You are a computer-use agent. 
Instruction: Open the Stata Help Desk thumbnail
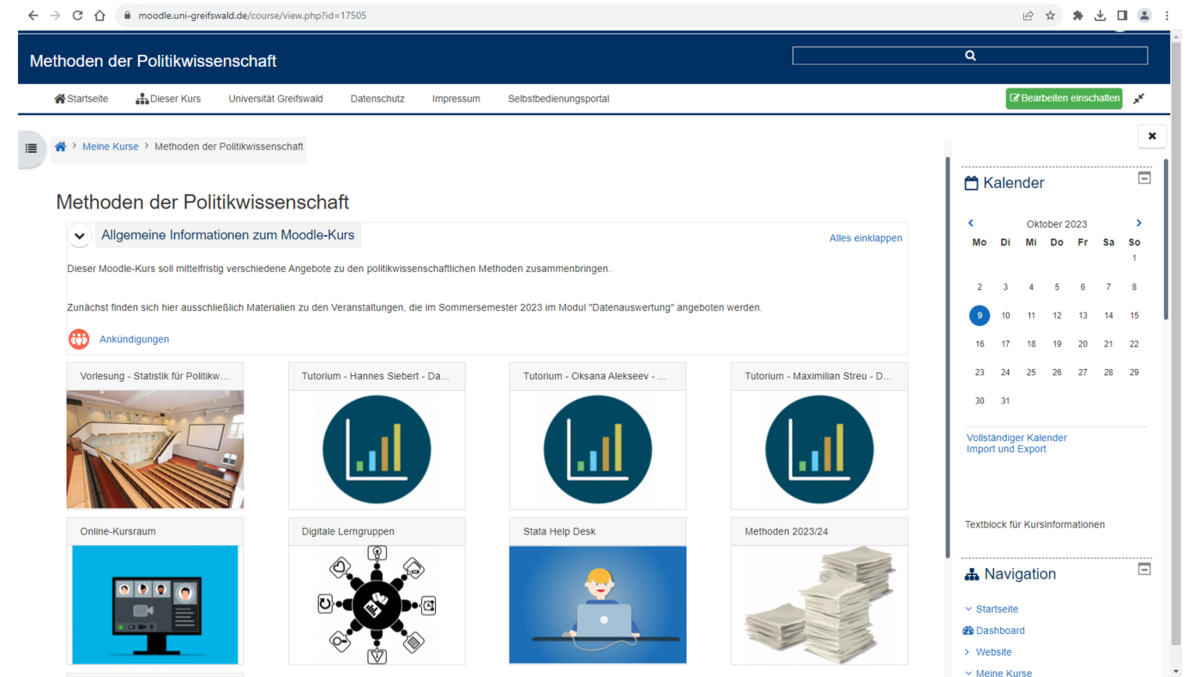[x=597, y=604]
